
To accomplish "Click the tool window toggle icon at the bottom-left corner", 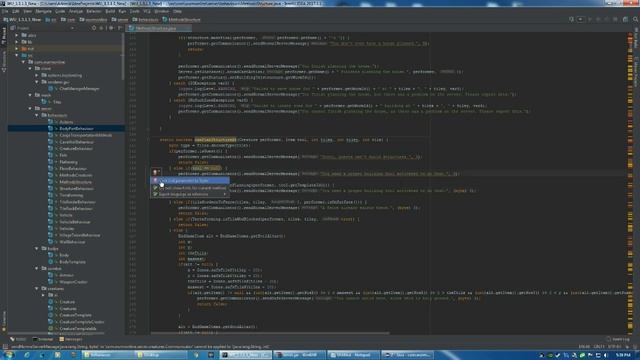I will tap(5, 347).
